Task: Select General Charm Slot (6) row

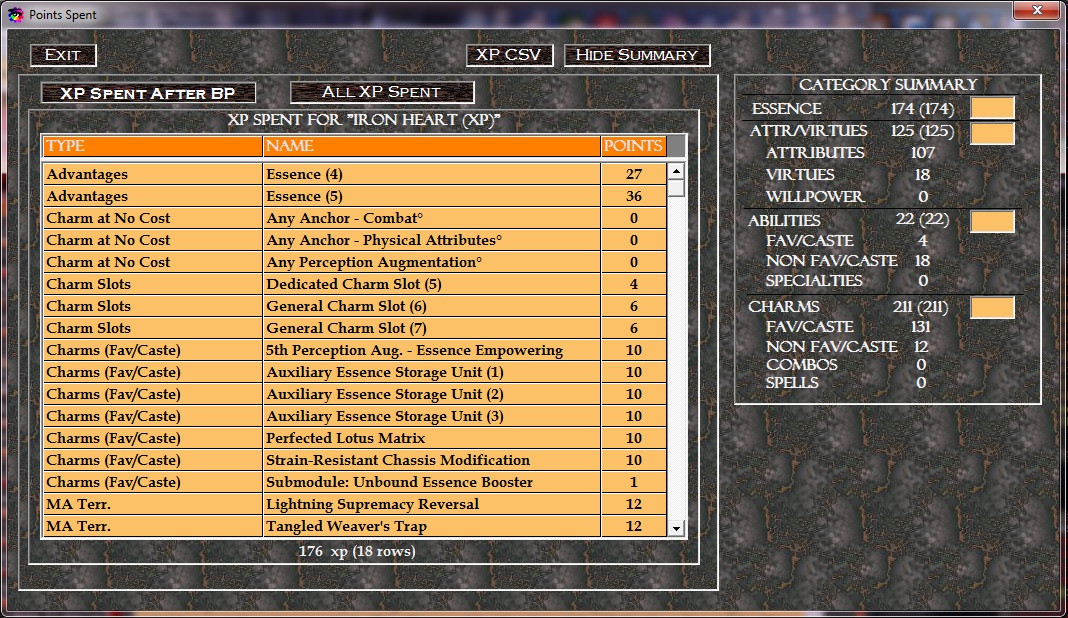Action: point(355,306)
